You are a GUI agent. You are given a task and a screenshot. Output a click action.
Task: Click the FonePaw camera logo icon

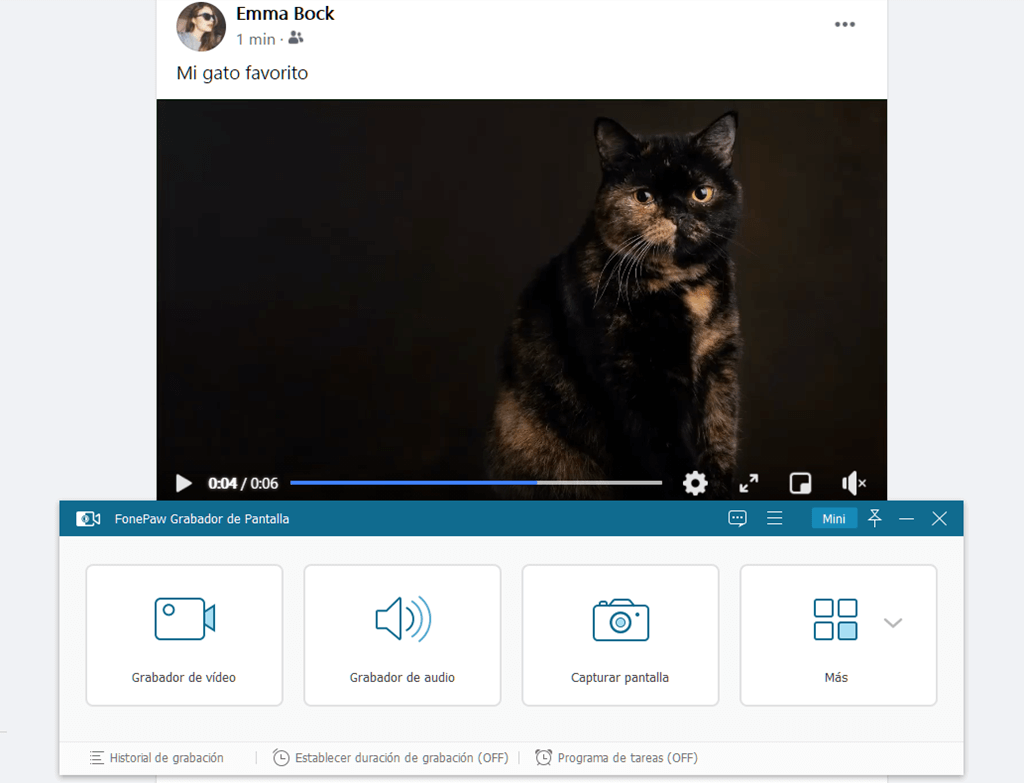(88, 519)
